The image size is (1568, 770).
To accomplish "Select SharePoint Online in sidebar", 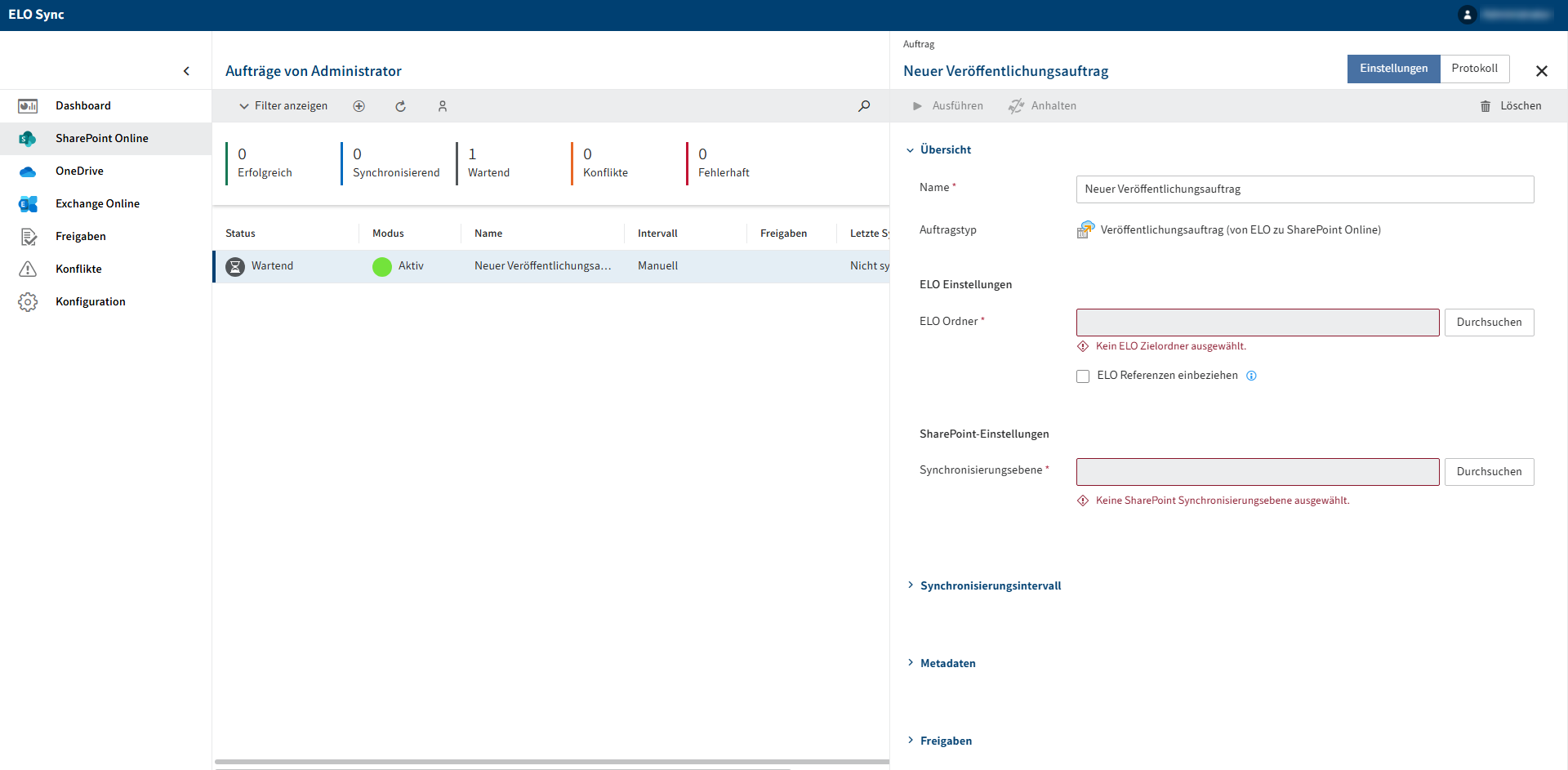I will point(106,139).
